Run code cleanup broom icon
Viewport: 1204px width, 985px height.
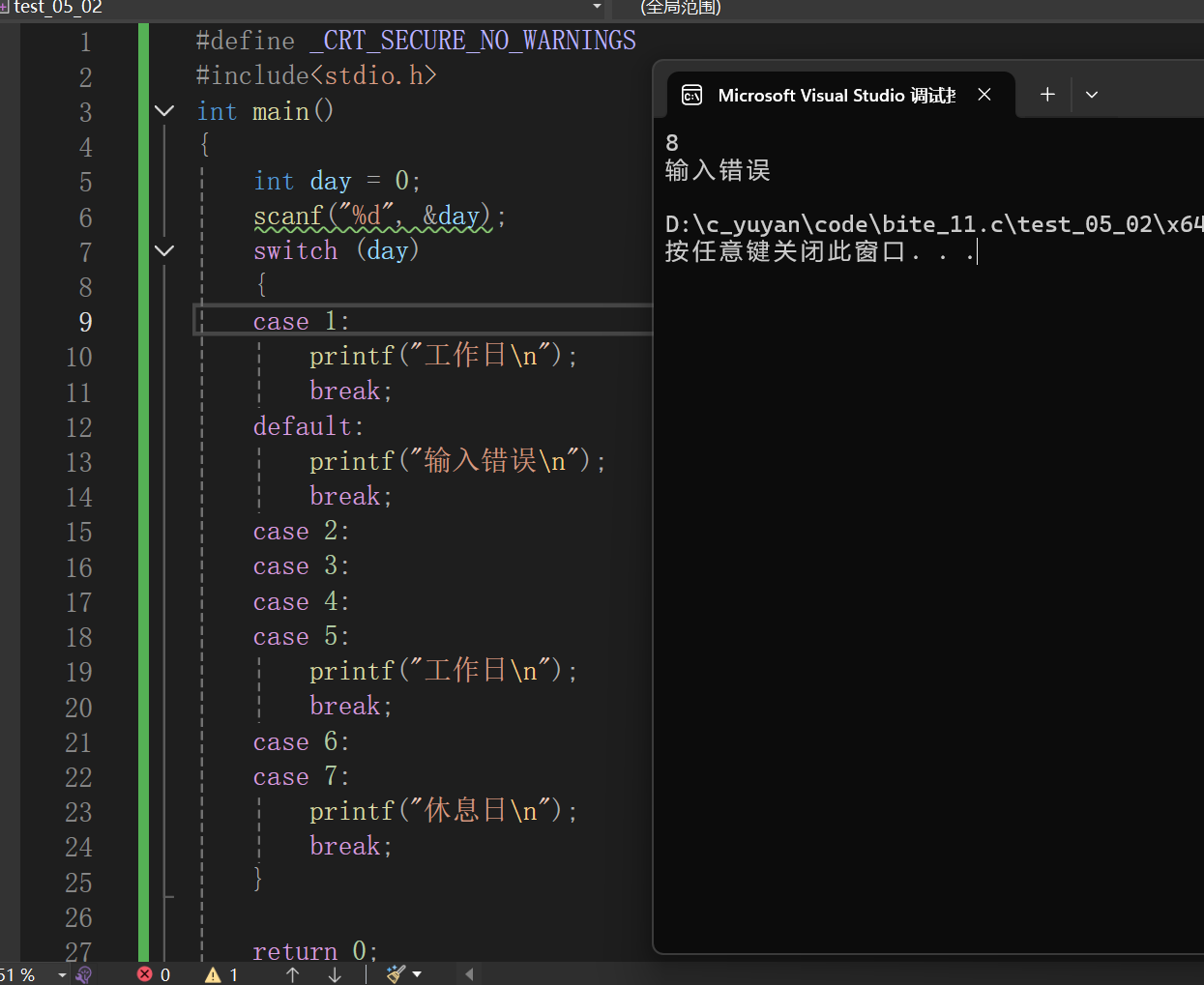point(396,974)
